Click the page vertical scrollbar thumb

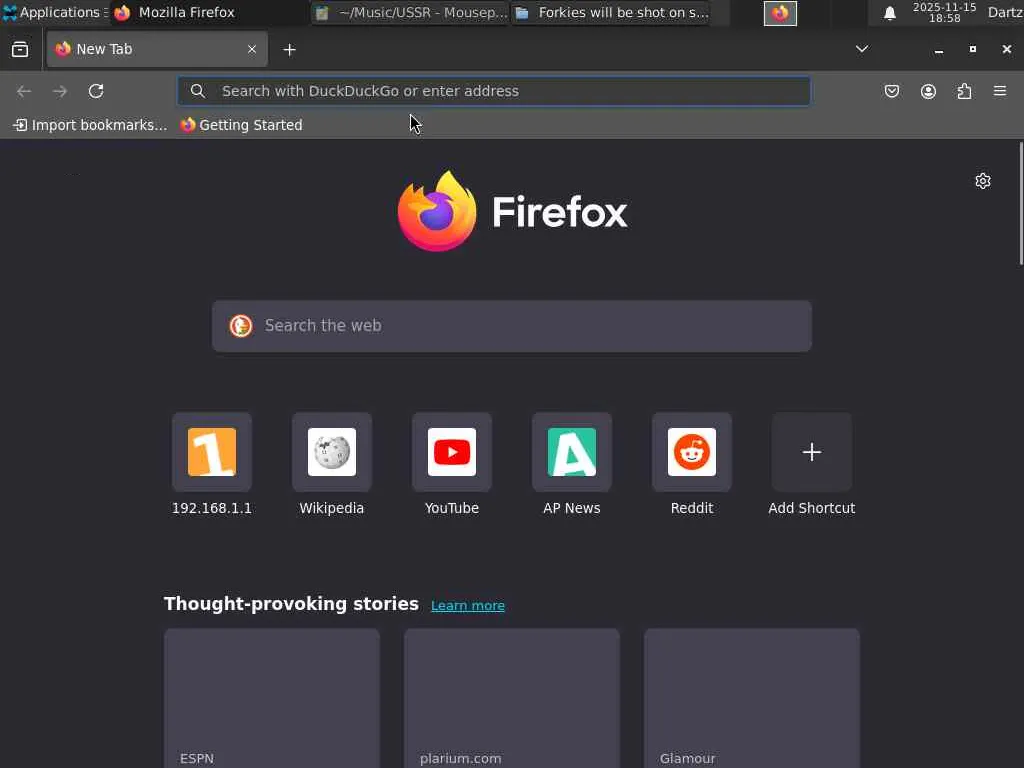click(1021, 203)
